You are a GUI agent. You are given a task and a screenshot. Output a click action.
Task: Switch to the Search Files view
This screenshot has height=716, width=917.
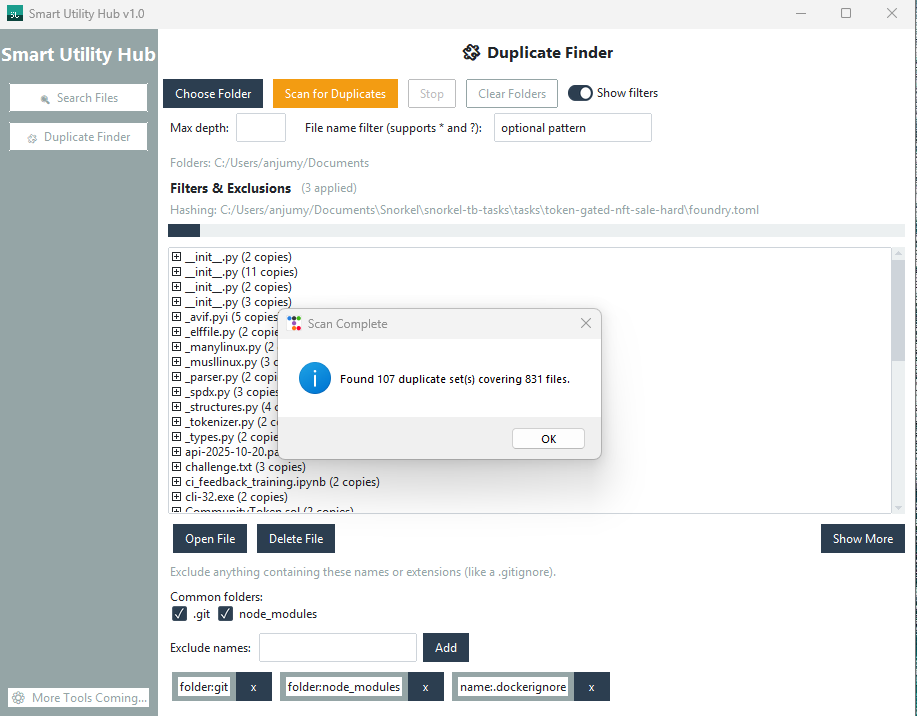(78, 98)
